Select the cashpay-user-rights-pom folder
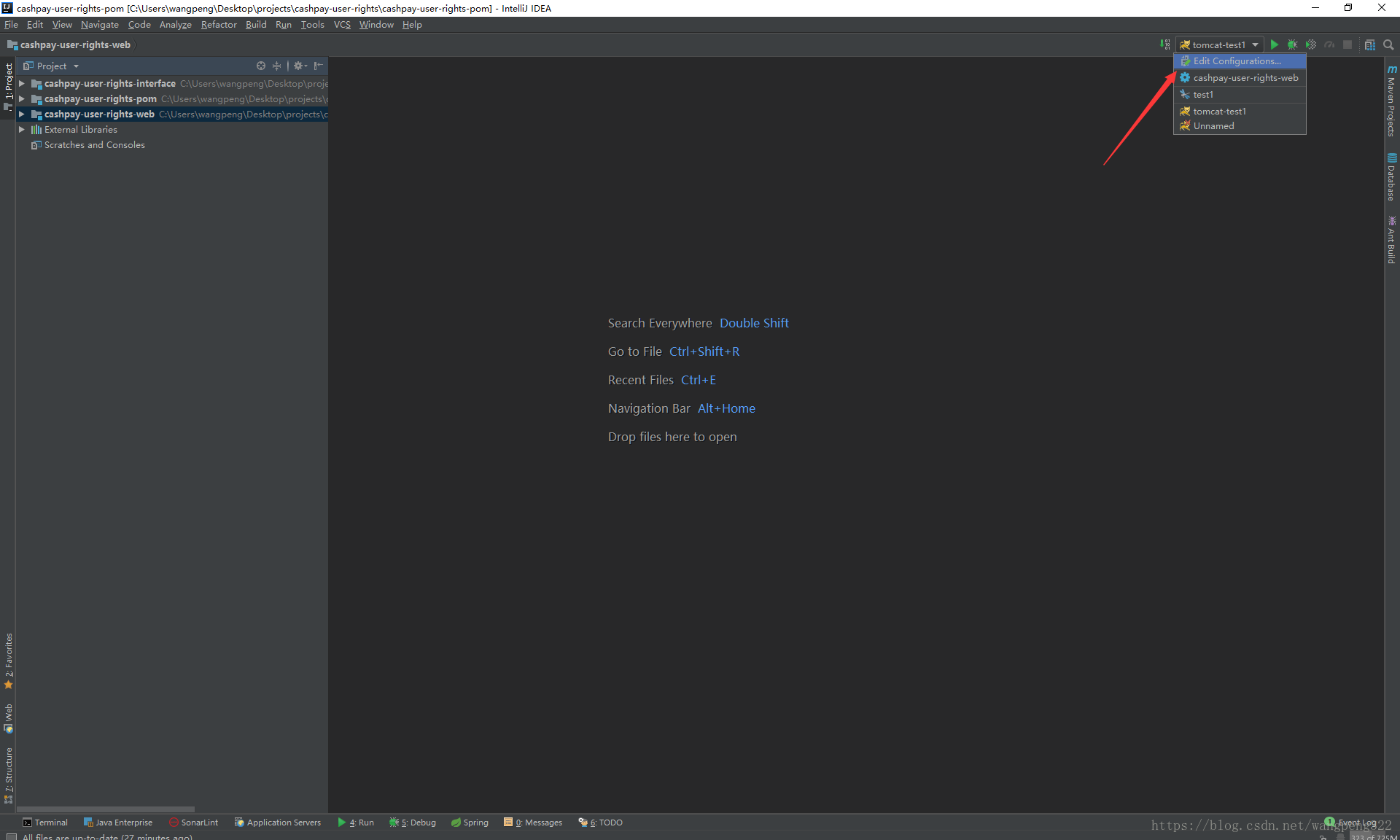 pyautogui.click(x=100, y=99)
